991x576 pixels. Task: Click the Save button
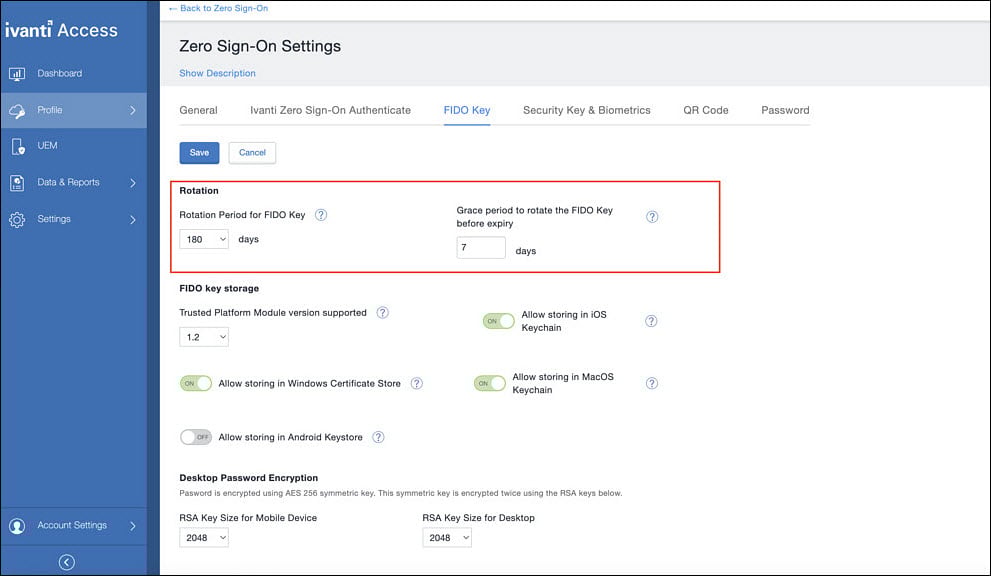coord(199,152)
